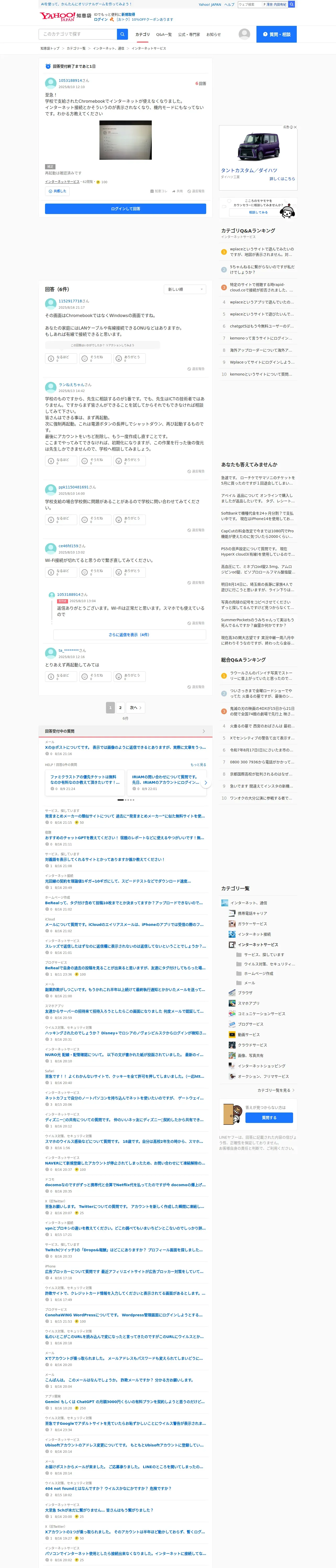The width and height of the screenshot is (336, 1568).
Task: Click the 質問・相談 button
Action: (x=276, y=34)
